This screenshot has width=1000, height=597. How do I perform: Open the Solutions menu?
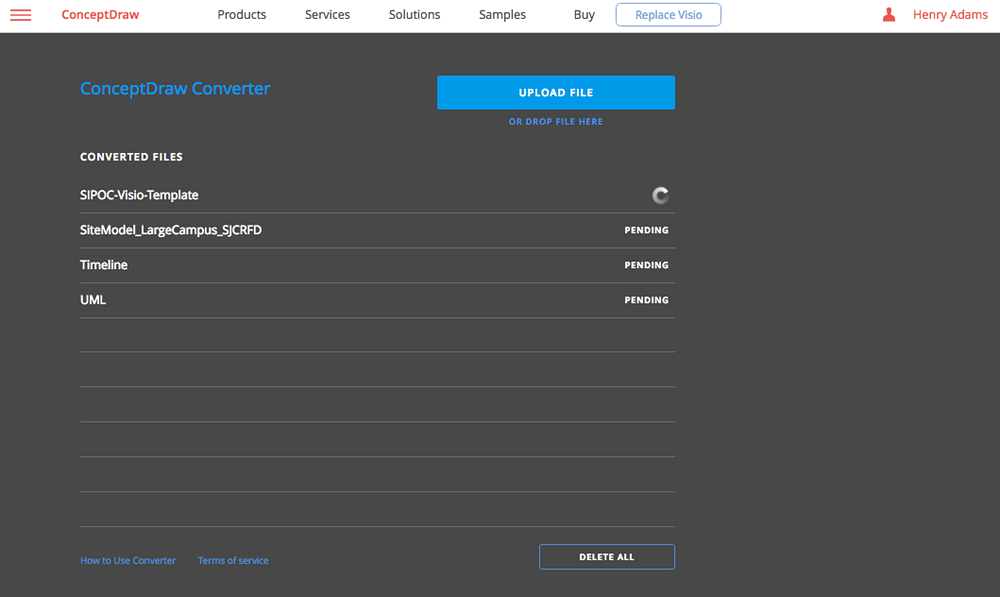415,15
